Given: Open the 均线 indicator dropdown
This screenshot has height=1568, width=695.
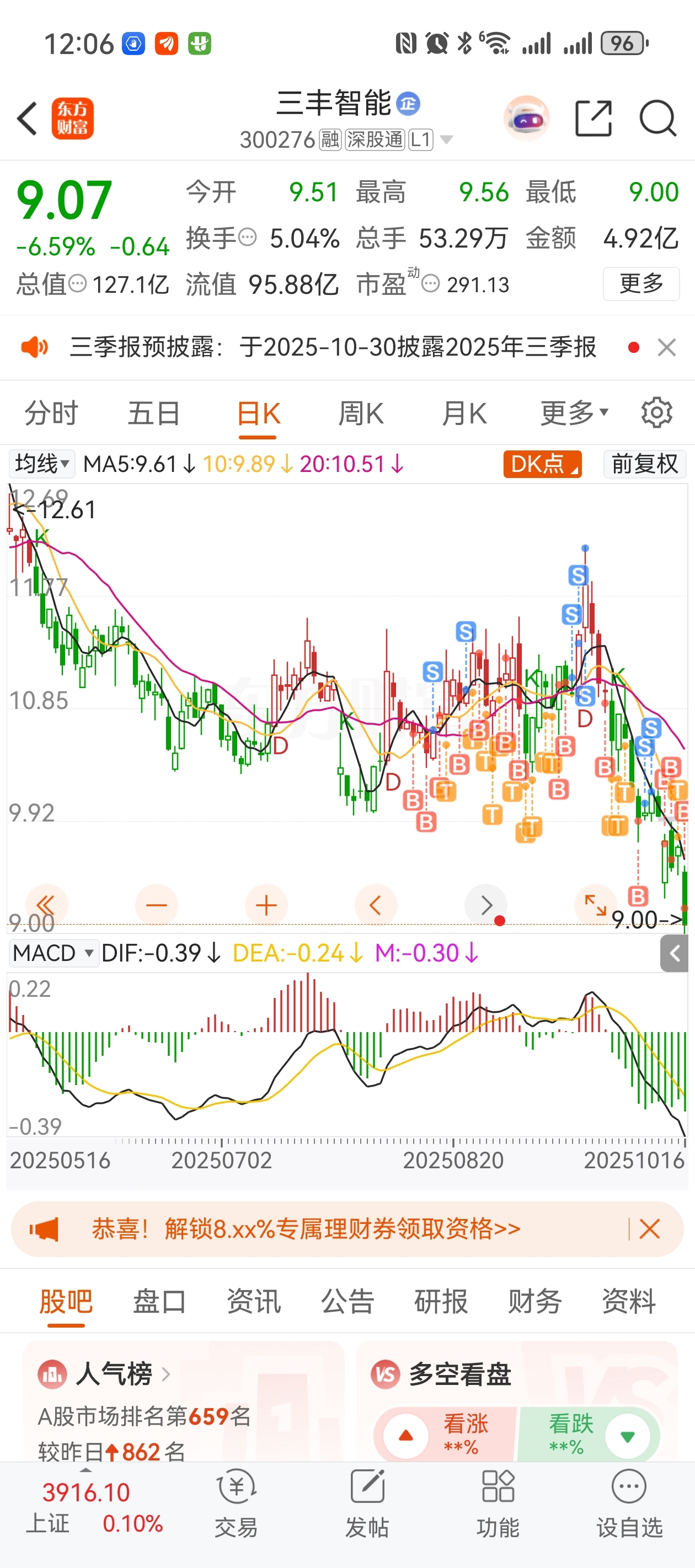Looking at the screenshot, I should [x=41, y=464].
